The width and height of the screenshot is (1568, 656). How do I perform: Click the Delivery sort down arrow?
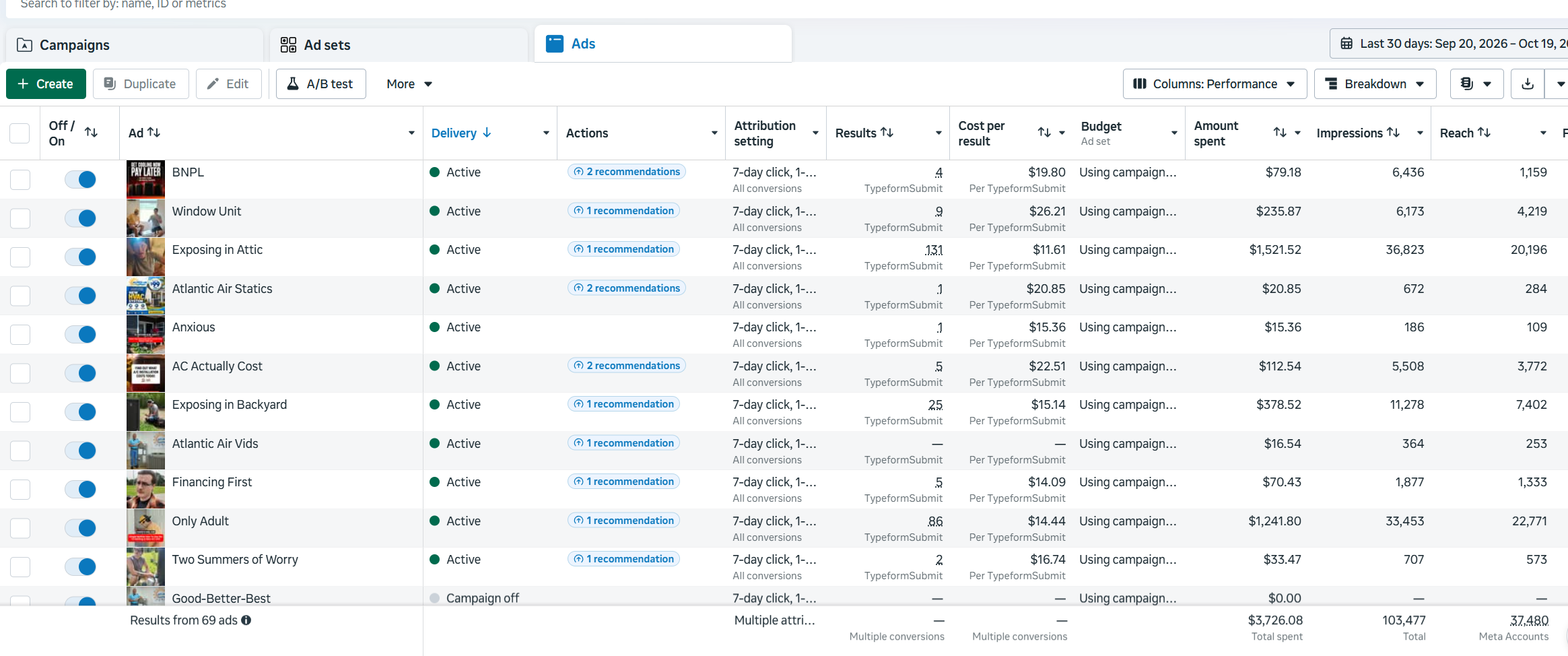pos(487,133)
